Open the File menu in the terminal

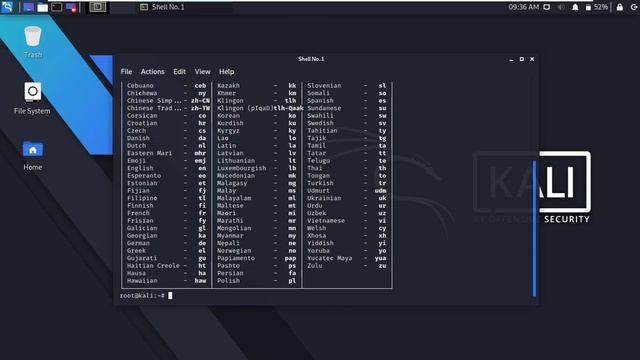126,71
